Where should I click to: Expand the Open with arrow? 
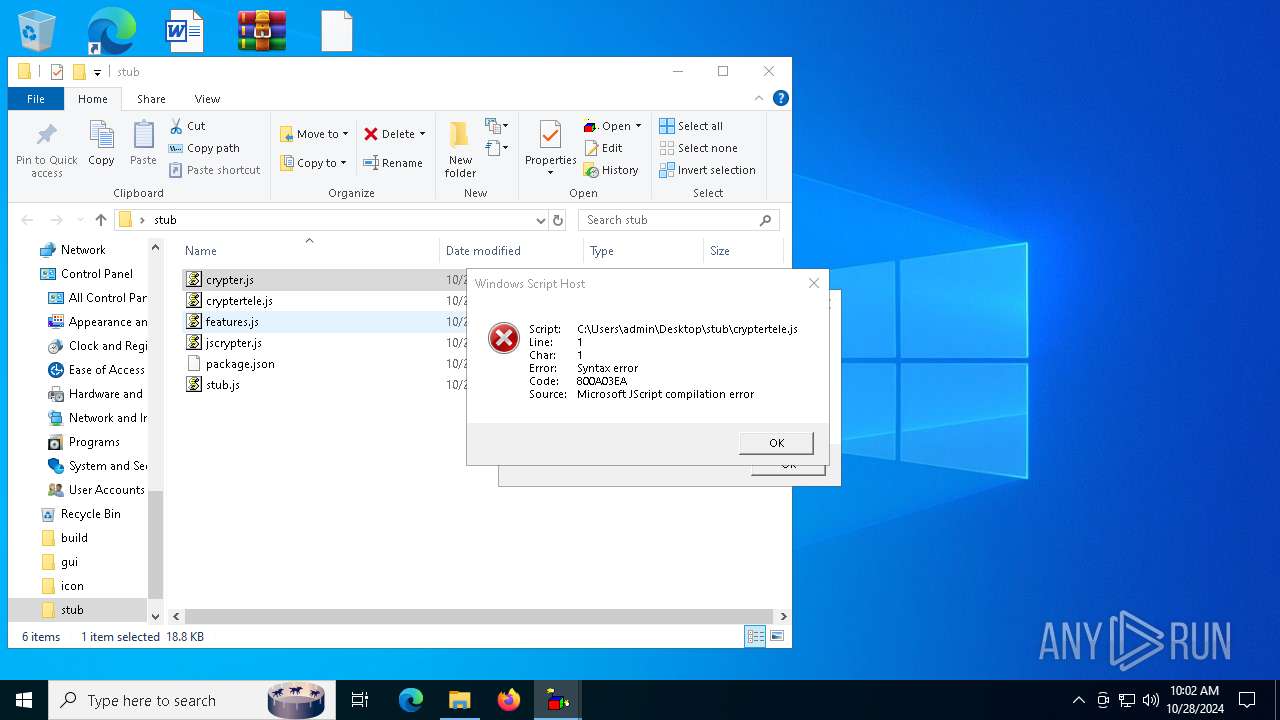click(638, 126)
